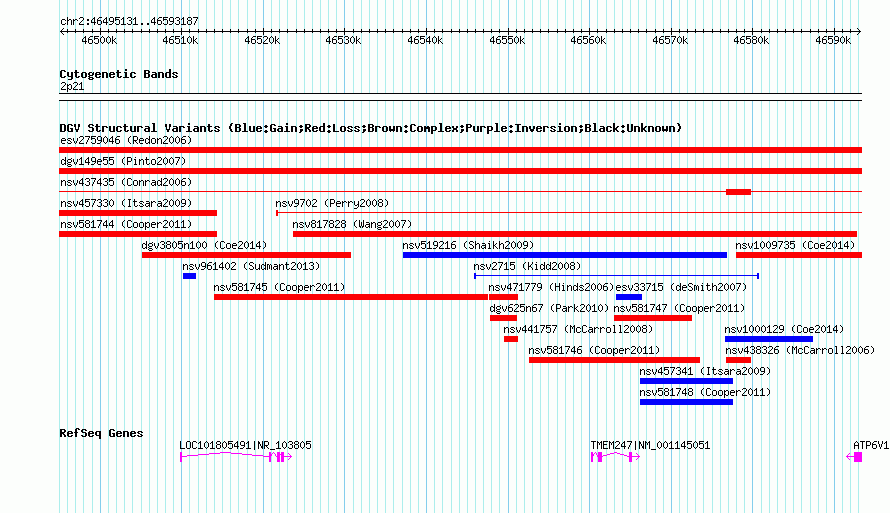This screenshot has height=513, width=890.
Task: Open nsv581747 (Cooper2011) label
Action: (679, 308)
